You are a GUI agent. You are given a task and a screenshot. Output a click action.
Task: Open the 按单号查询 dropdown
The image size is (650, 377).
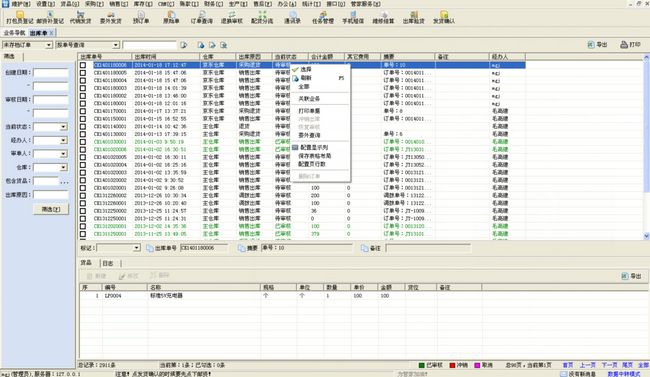coord(116,45)
